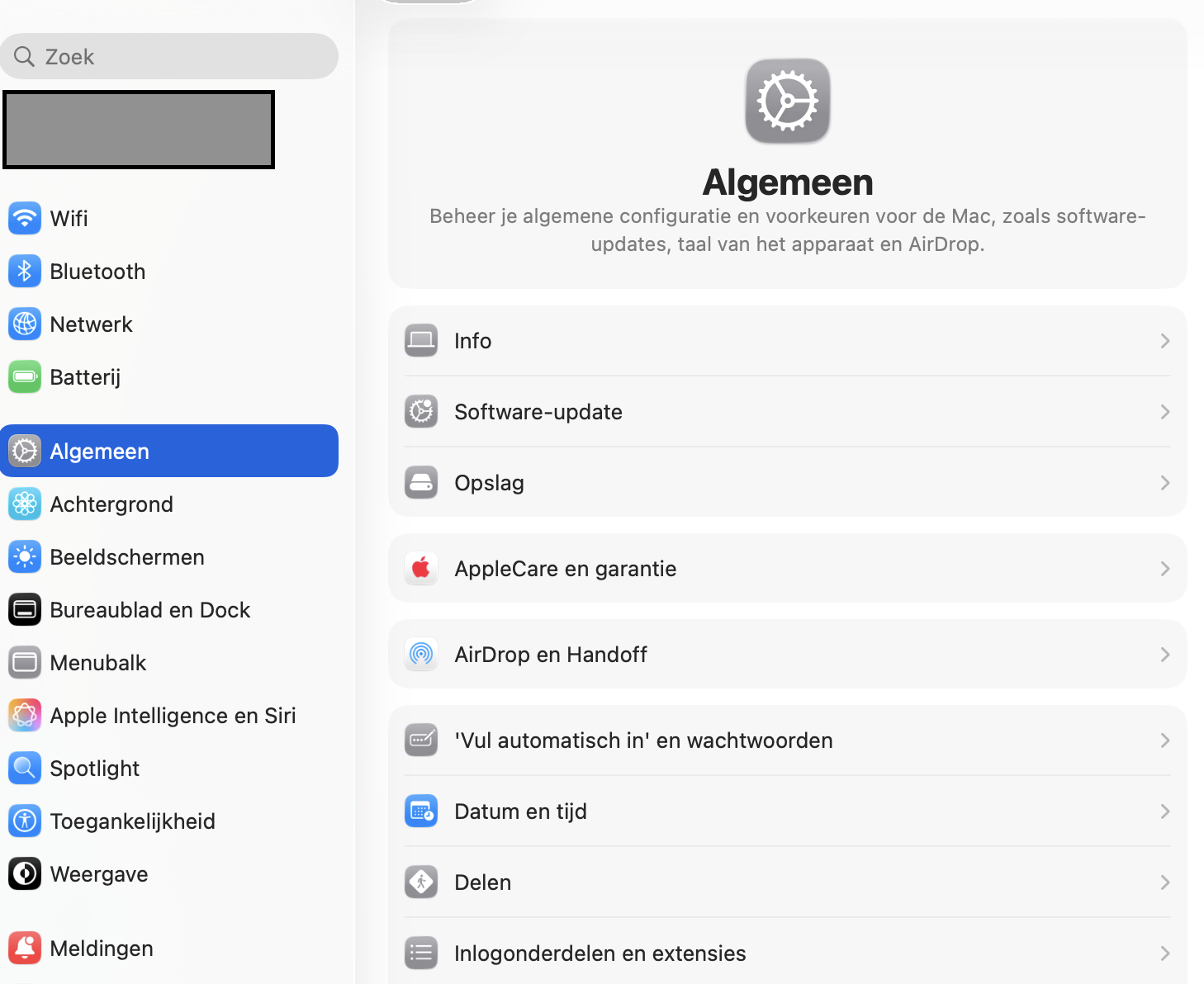The image size is (1204, 984).
Task: Select the Toegankelijkheid icon
Action: (25, 821)
